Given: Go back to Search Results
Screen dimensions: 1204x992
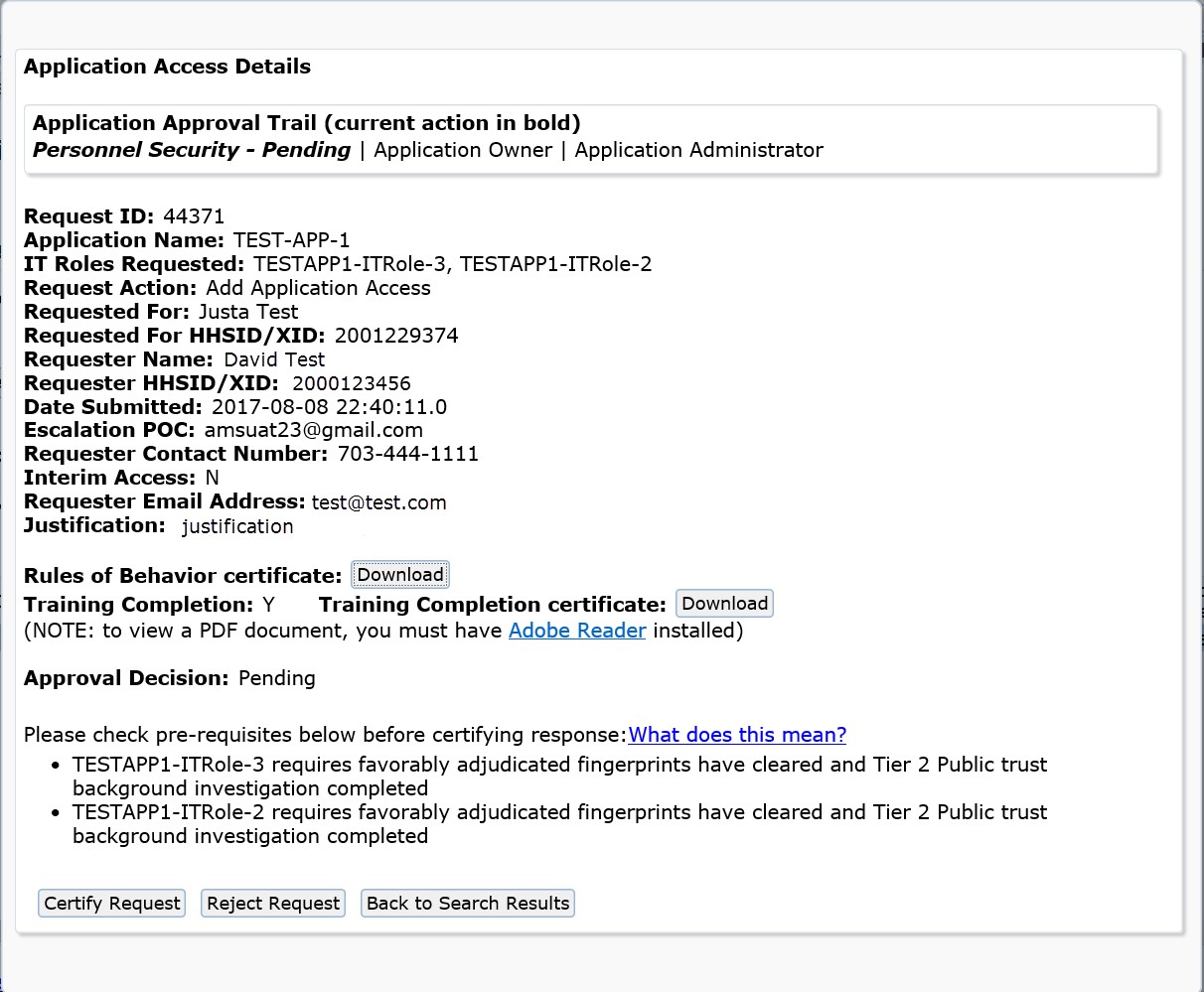Looking at the screenshot, I should point(468,903).
